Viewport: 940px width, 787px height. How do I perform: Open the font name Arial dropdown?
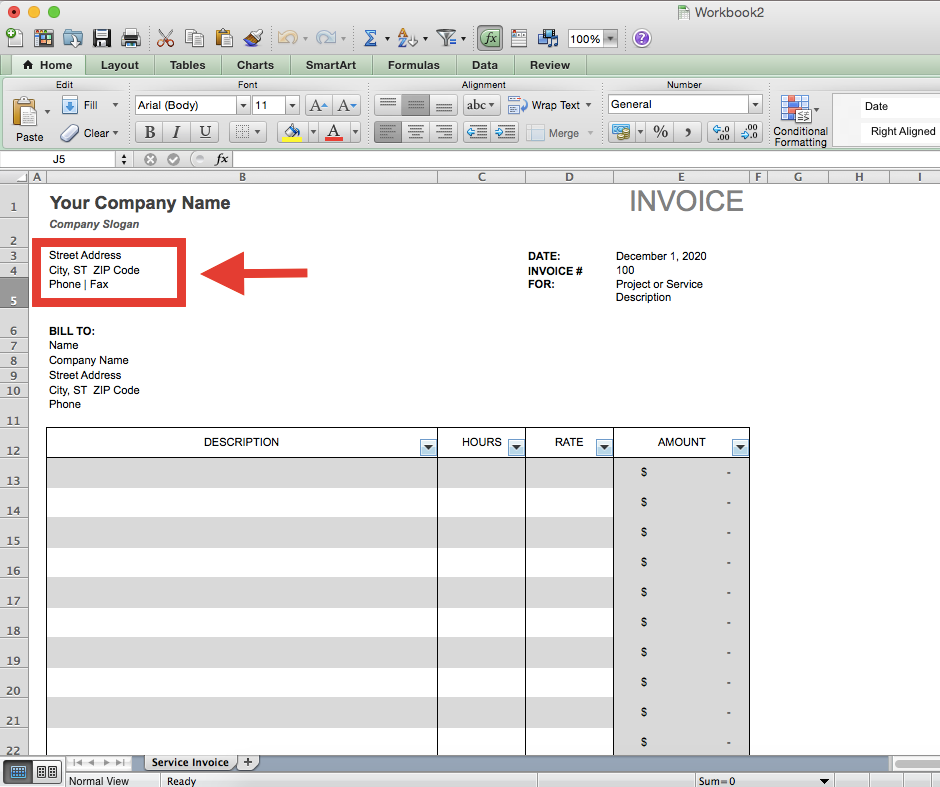pos(243,105)
